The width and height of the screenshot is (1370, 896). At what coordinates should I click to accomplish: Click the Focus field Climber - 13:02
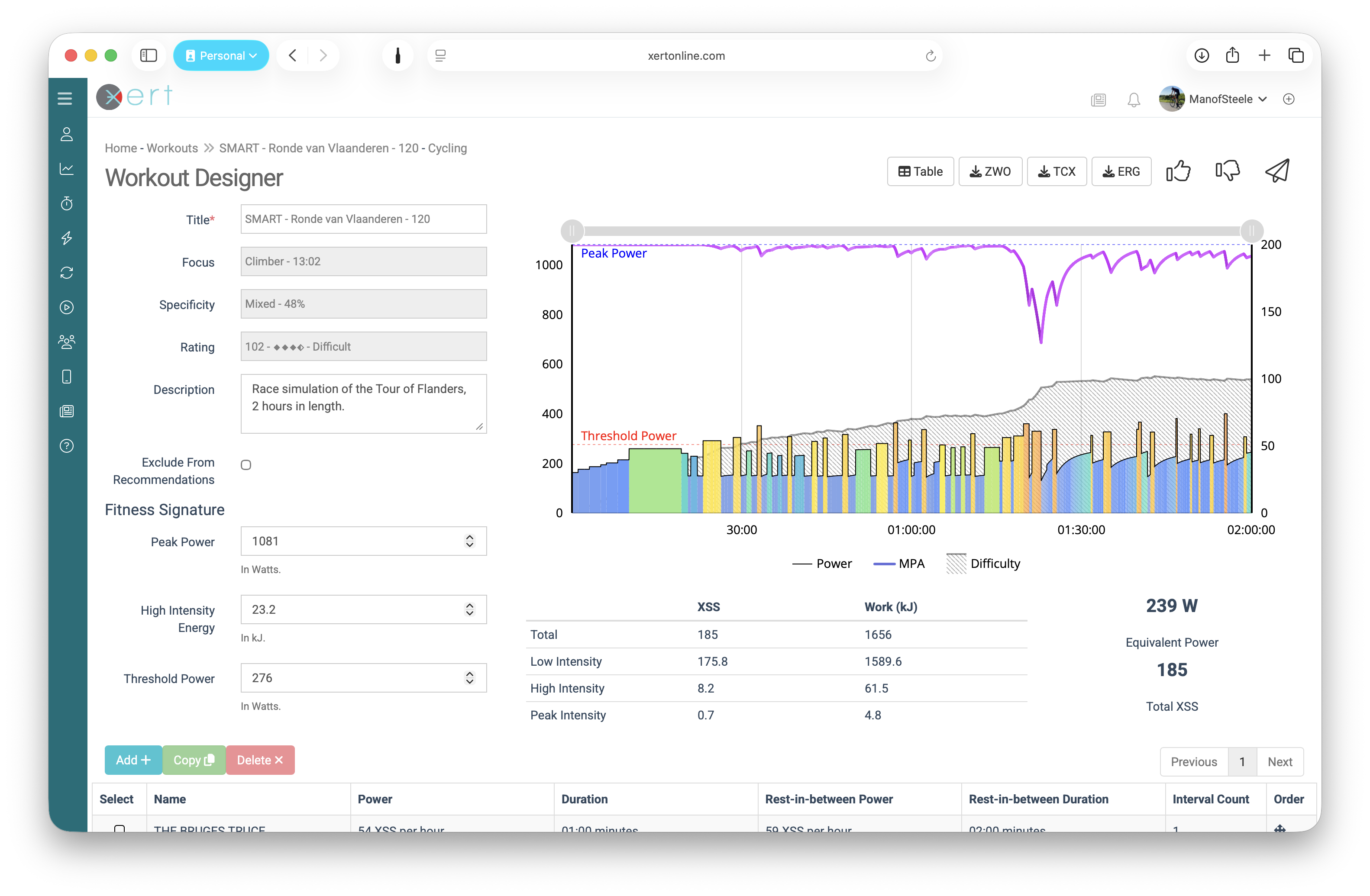(364, 262)
